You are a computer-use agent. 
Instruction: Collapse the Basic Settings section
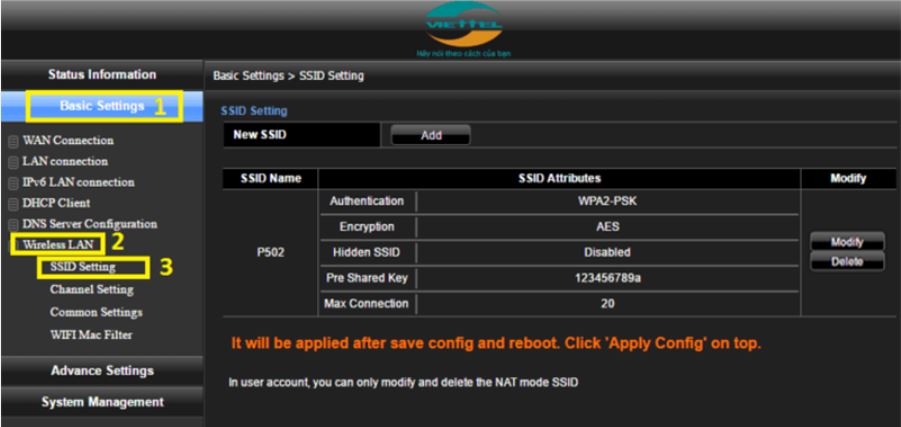coord(103,105)
